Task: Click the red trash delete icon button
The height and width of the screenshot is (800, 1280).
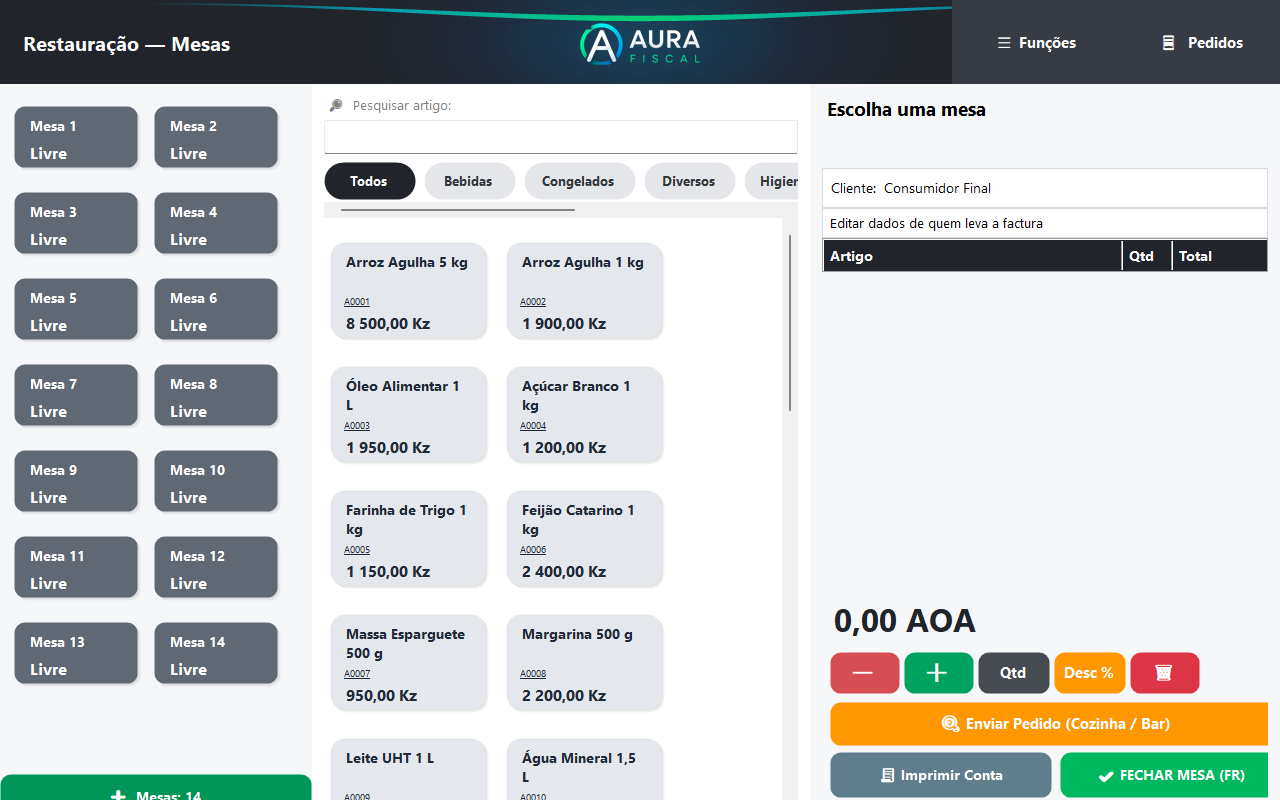Action: [x=1164, y=673]
